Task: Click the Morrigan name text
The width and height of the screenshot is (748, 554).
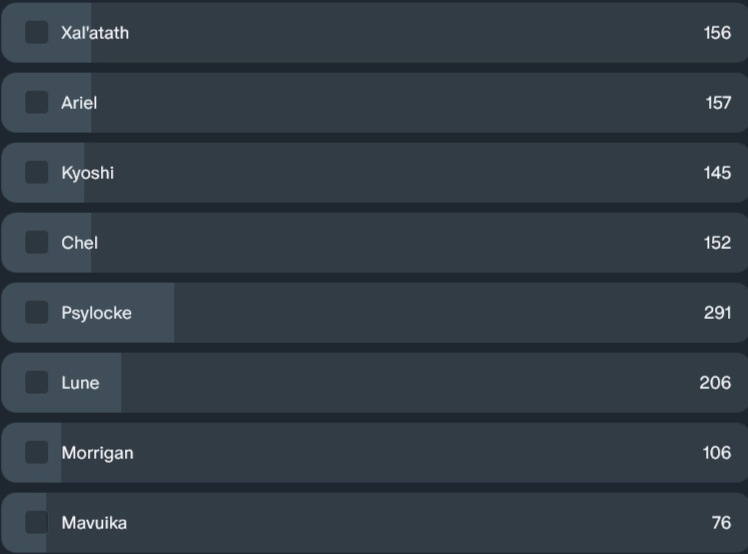Action: click(97, 453)
